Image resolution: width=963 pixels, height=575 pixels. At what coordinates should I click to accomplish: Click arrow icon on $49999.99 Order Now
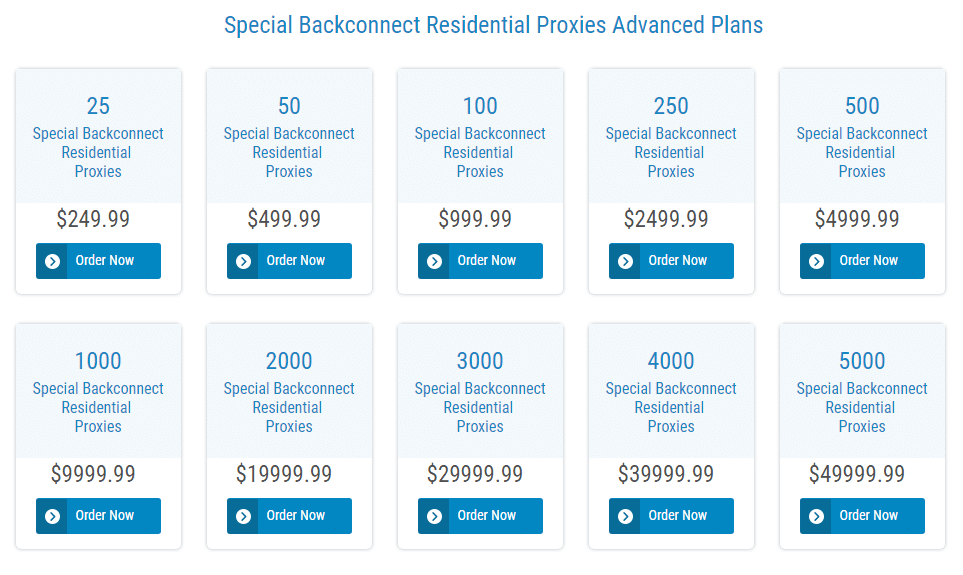pos(817,516)
